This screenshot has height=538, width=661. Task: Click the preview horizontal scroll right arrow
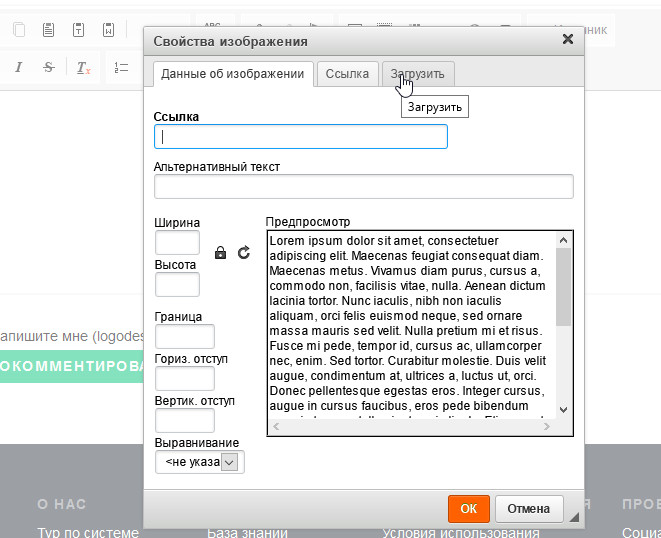click(x=546, y=427)
